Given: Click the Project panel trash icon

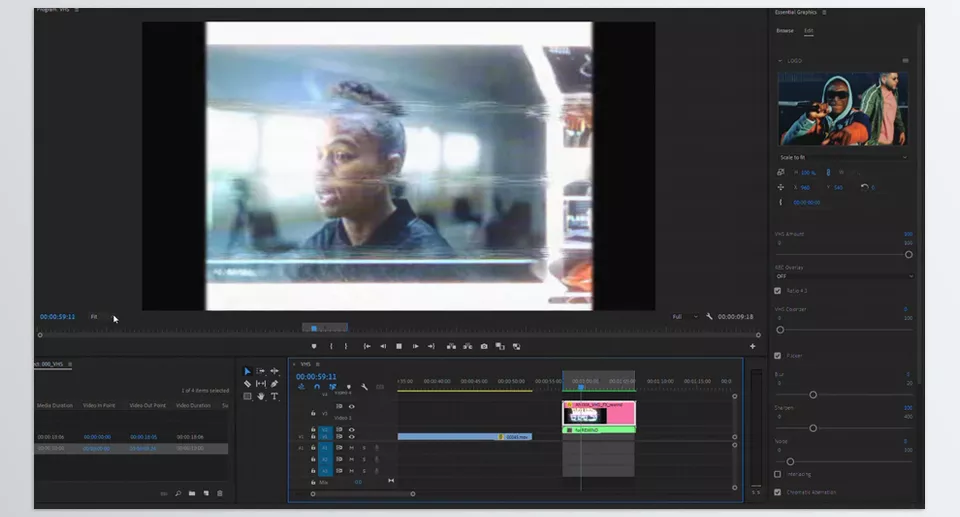Looking at the screenshot, I should click(x=220, y=494).
